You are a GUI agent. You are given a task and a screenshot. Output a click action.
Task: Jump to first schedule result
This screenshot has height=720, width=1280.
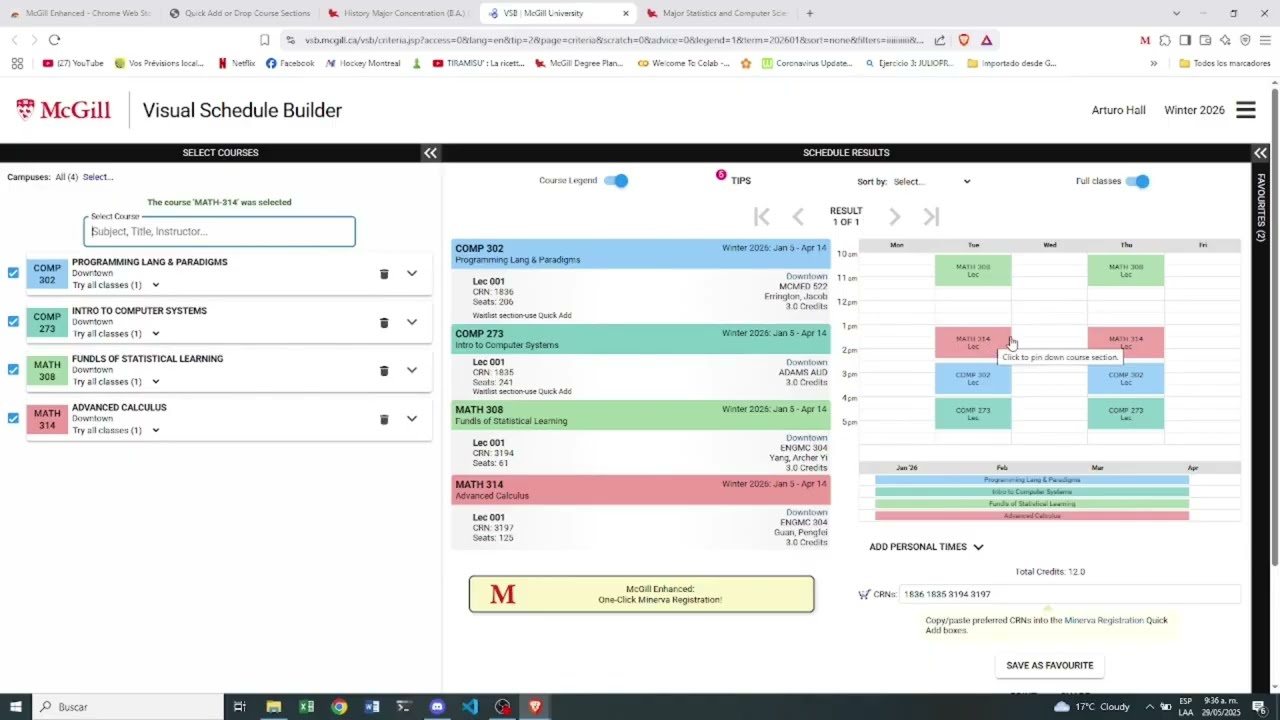tap(762, 217)
